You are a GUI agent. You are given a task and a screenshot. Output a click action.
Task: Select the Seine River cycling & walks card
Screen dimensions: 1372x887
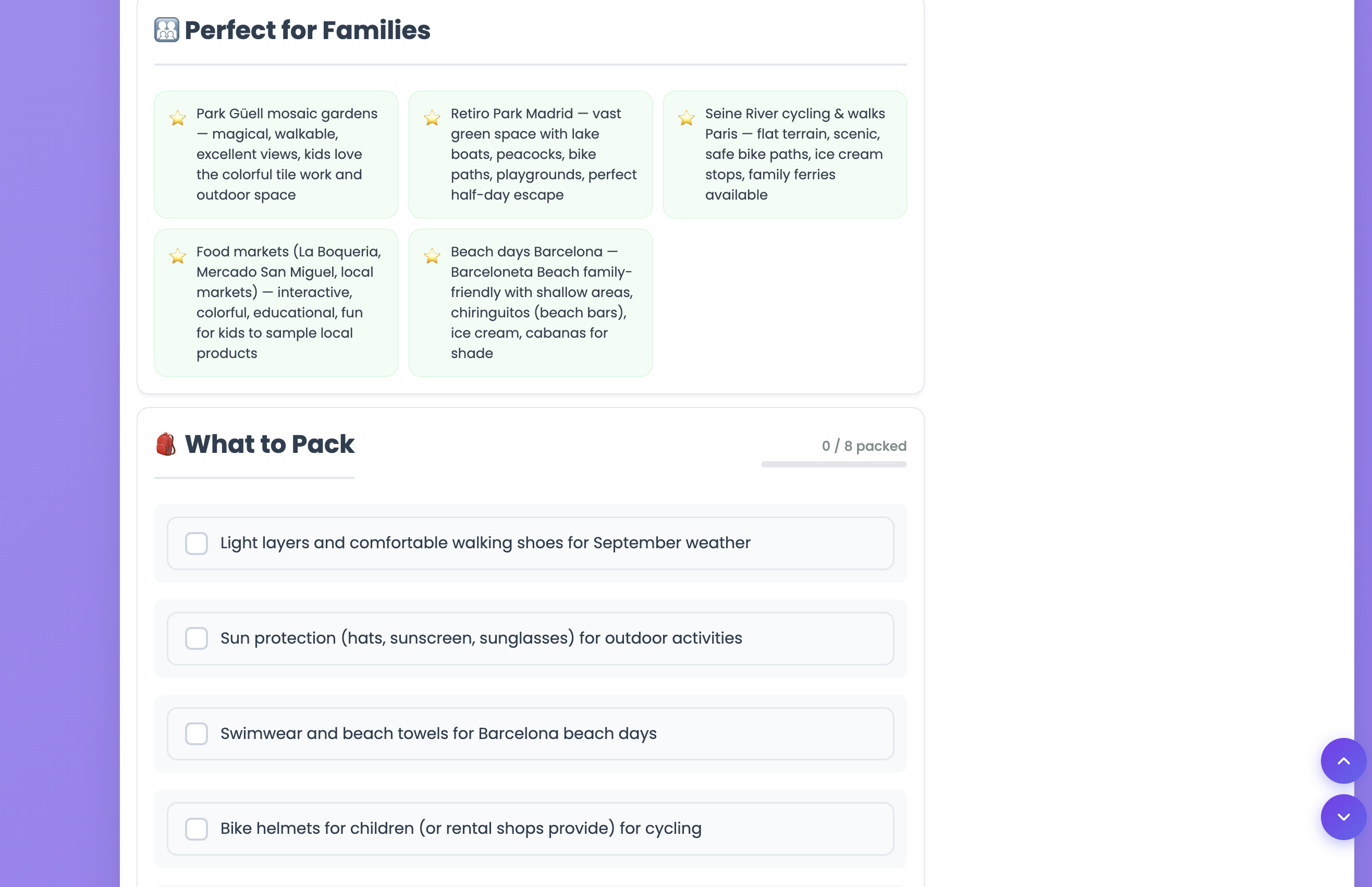785,154
